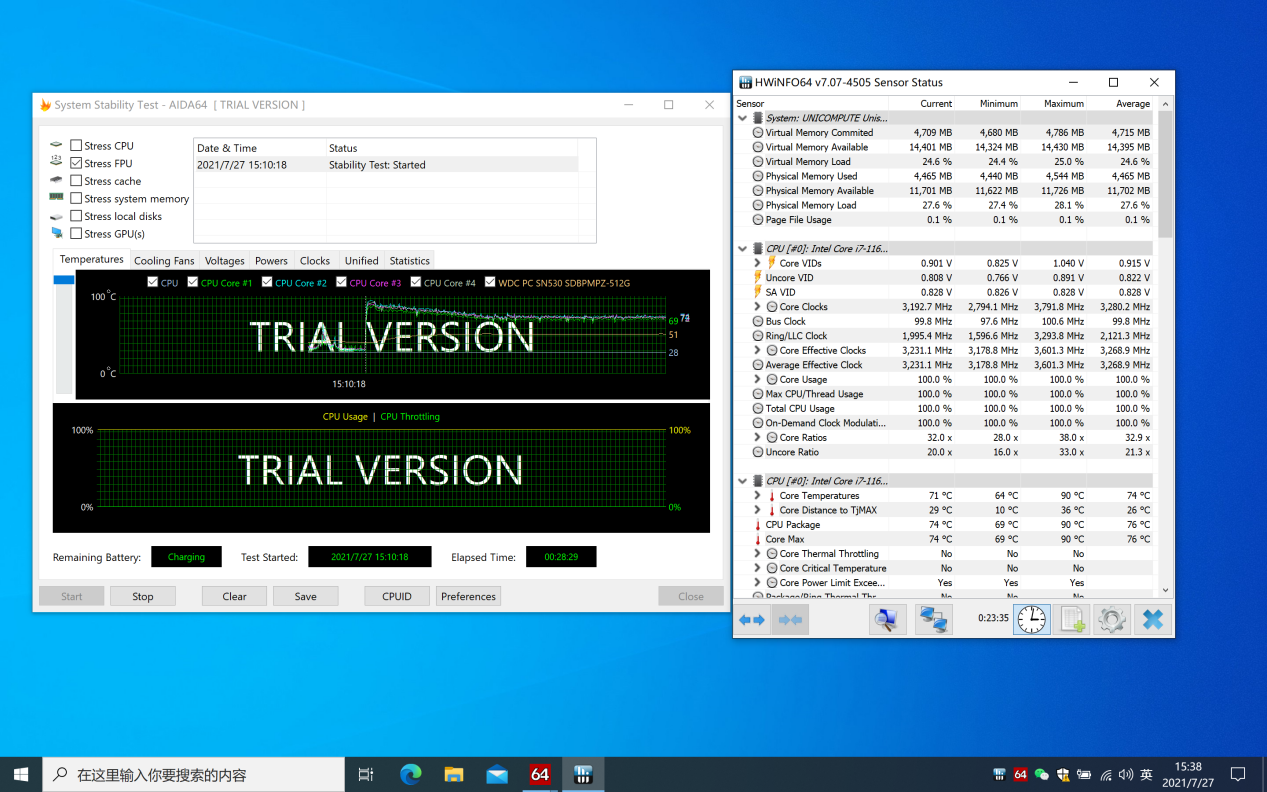Open the Statistics tab

pyautogui.click(x=409, y=261)
